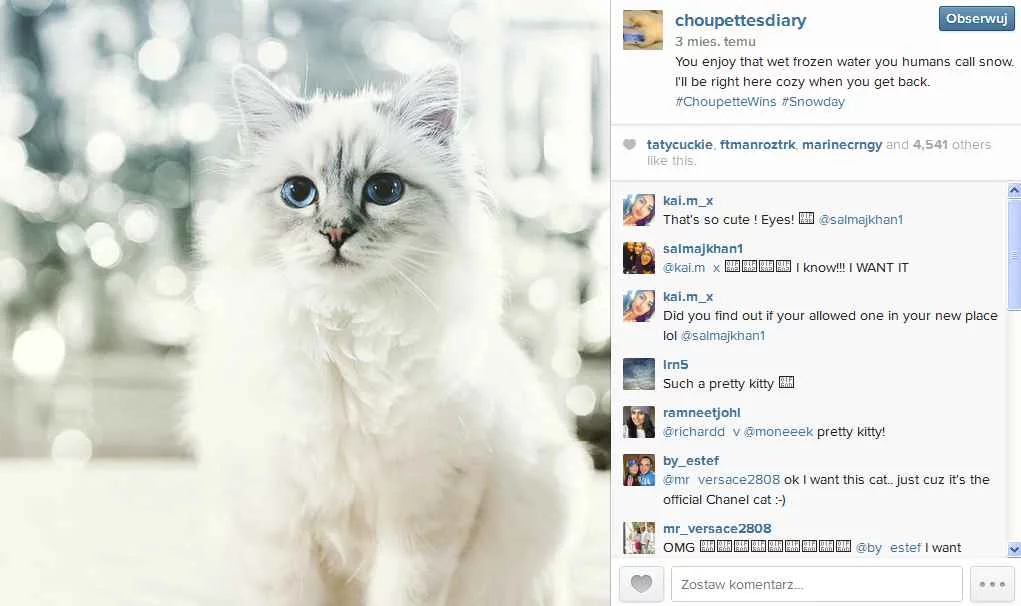Click the comments scrollbar thumb
Viewport: 1021px width, 606px height.
1014,255
